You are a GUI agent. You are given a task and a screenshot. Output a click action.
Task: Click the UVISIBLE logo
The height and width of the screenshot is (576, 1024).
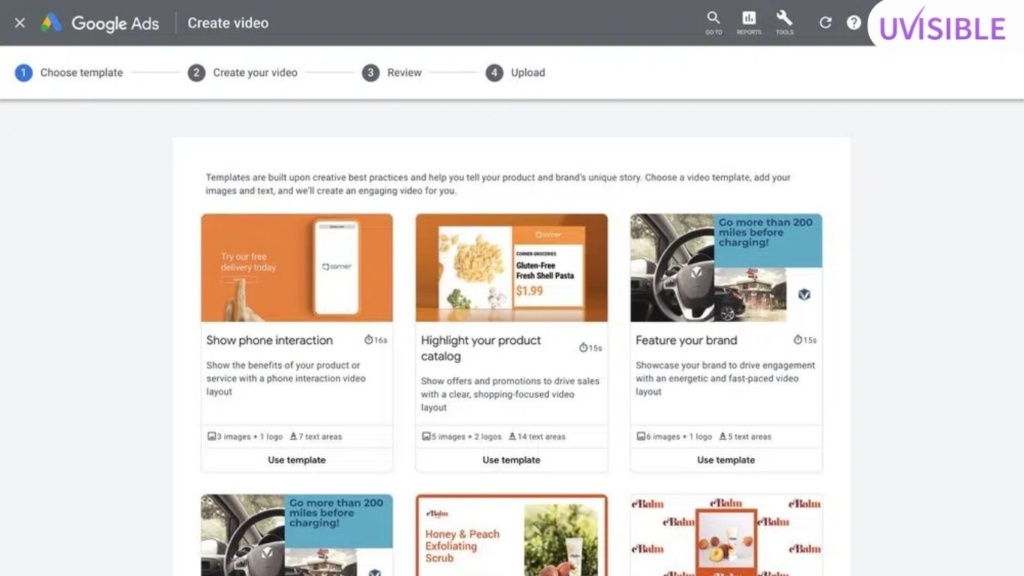pyautogui.click(x=942, y=28)
